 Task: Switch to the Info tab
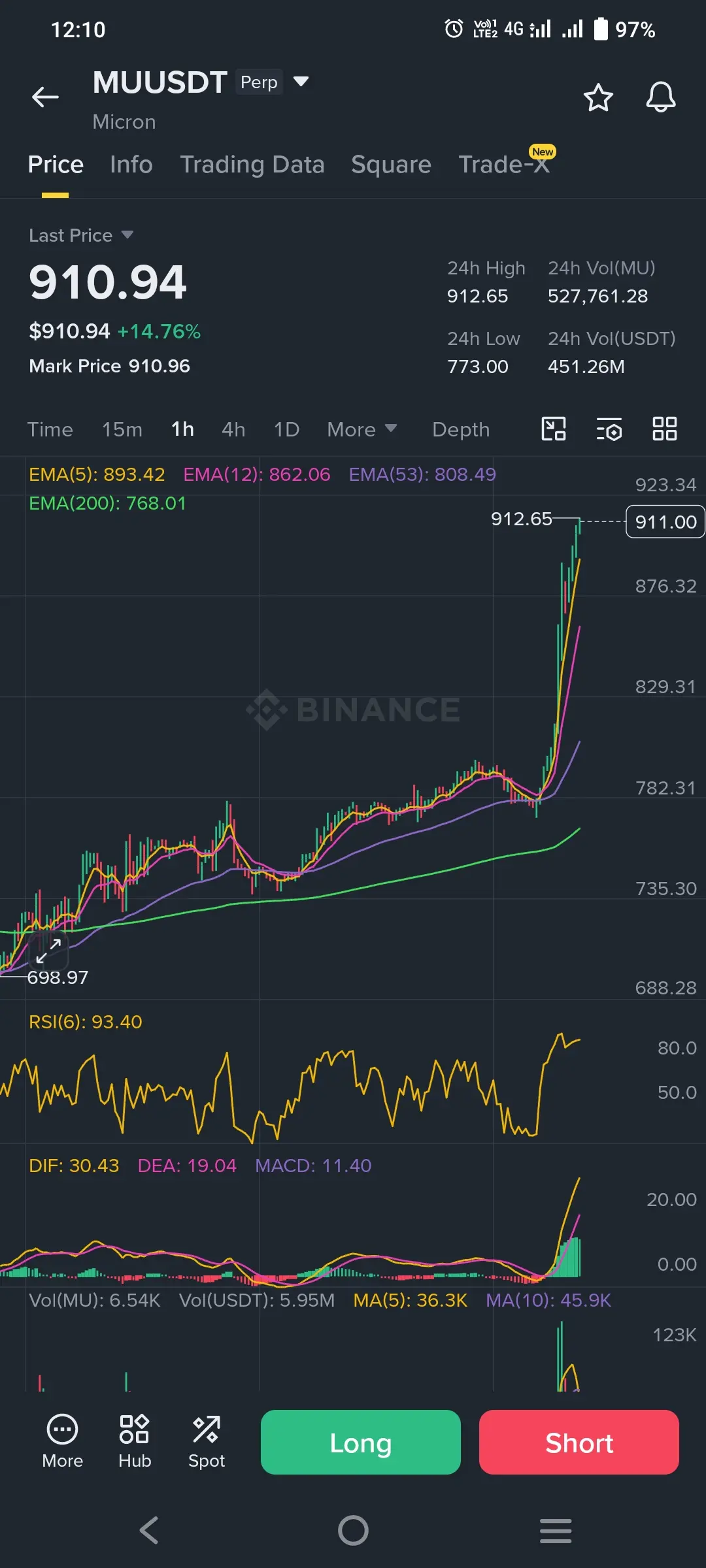tap(131, 165)
